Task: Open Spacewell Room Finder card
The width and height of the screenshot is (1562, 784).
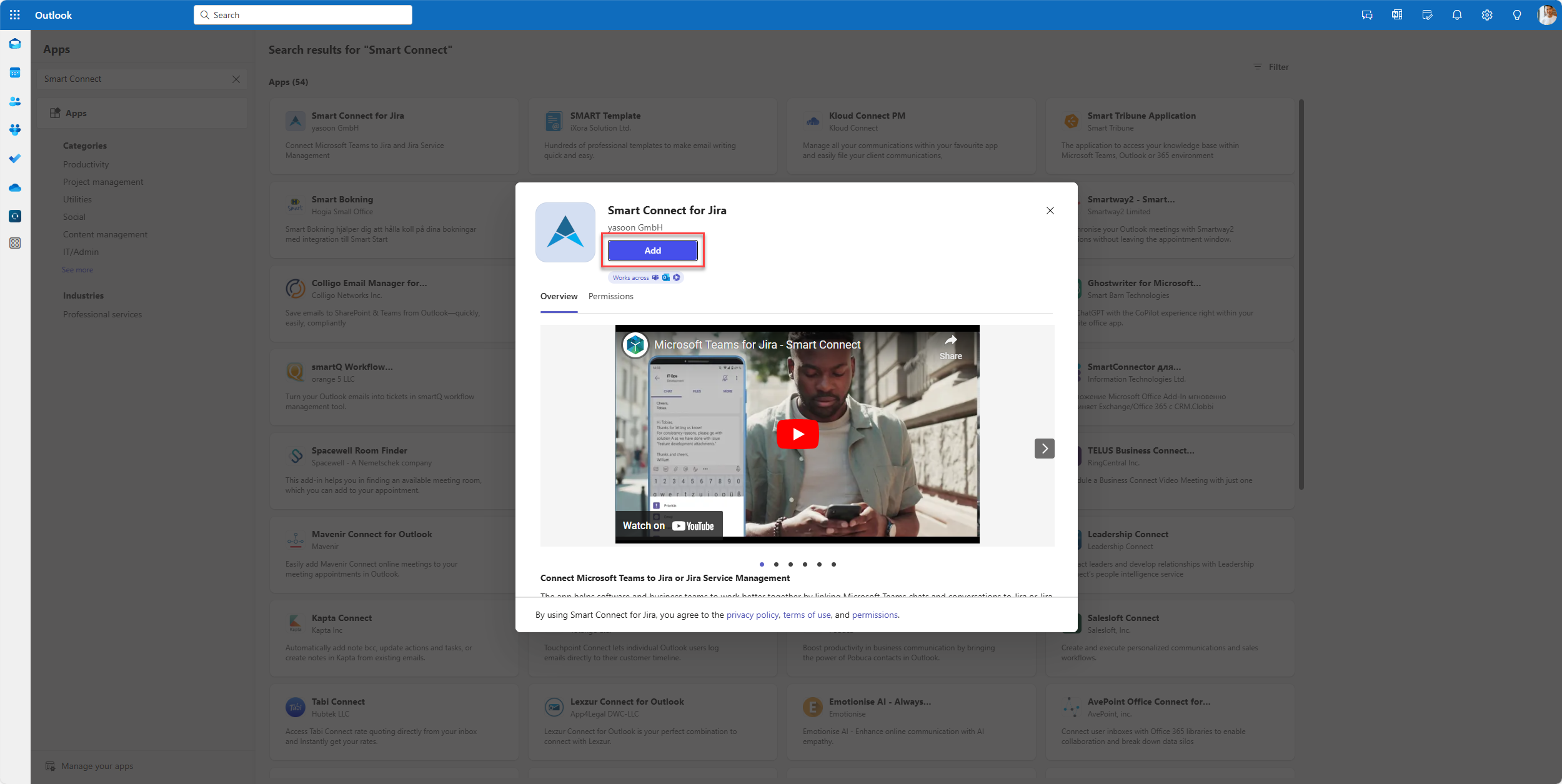Action: pos(394,471)
